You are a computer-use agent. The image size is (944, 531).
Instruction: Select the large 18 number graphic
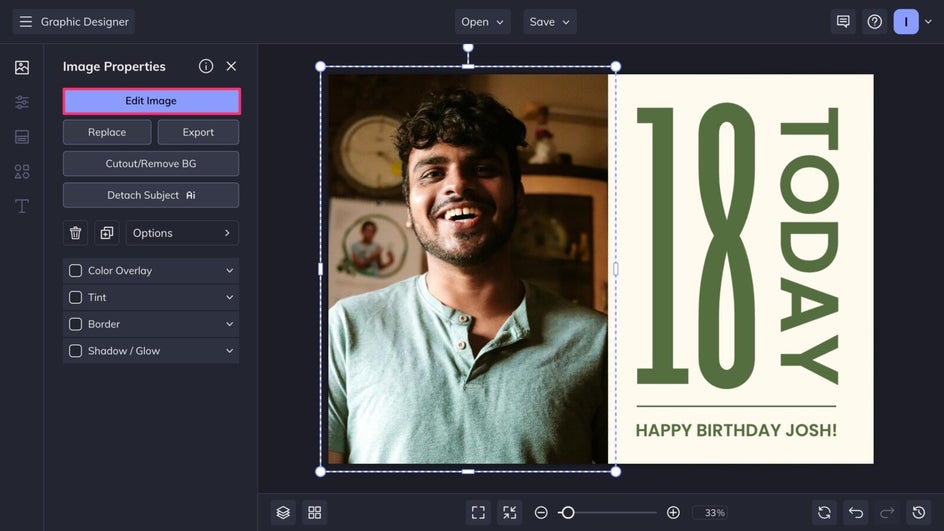[695, 246]
